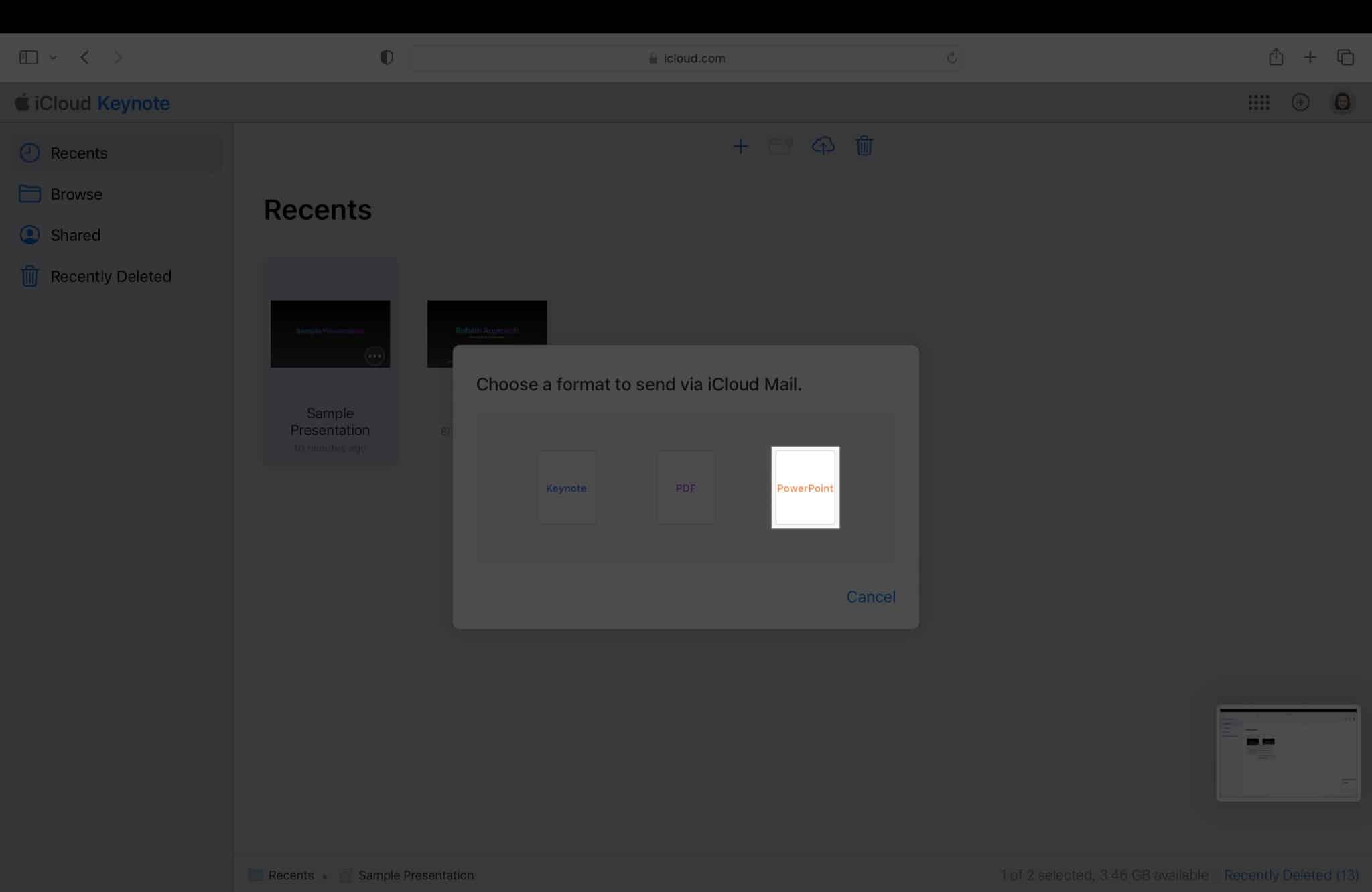The image size is (1372, 892).
Task: Select Keynote as the export format
Action: pyautogui.click(x=566, y=487)
